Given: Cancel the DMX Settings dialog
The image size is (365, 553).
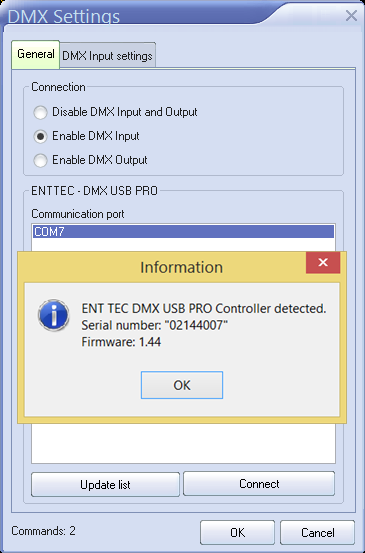Looking at the screenshot, I should (317, 532).
